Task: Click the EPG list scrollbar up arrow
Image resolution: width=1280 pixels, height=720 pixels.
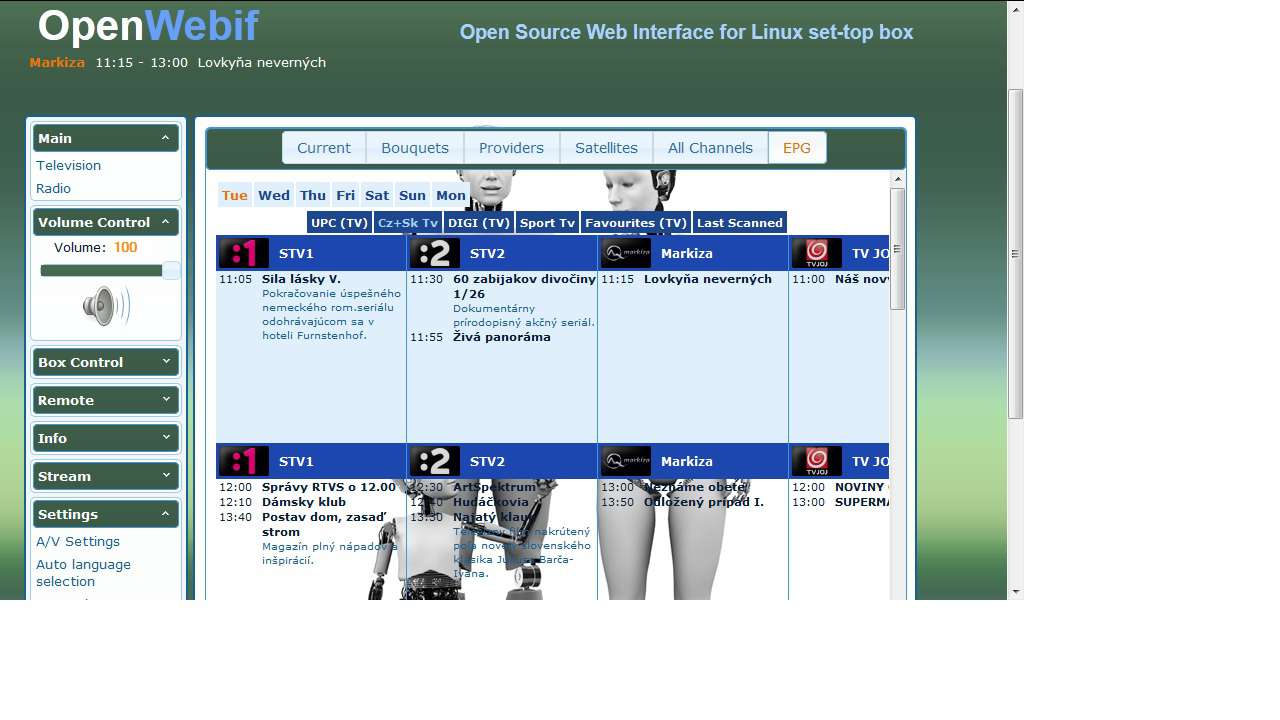Action: [897, 179]
